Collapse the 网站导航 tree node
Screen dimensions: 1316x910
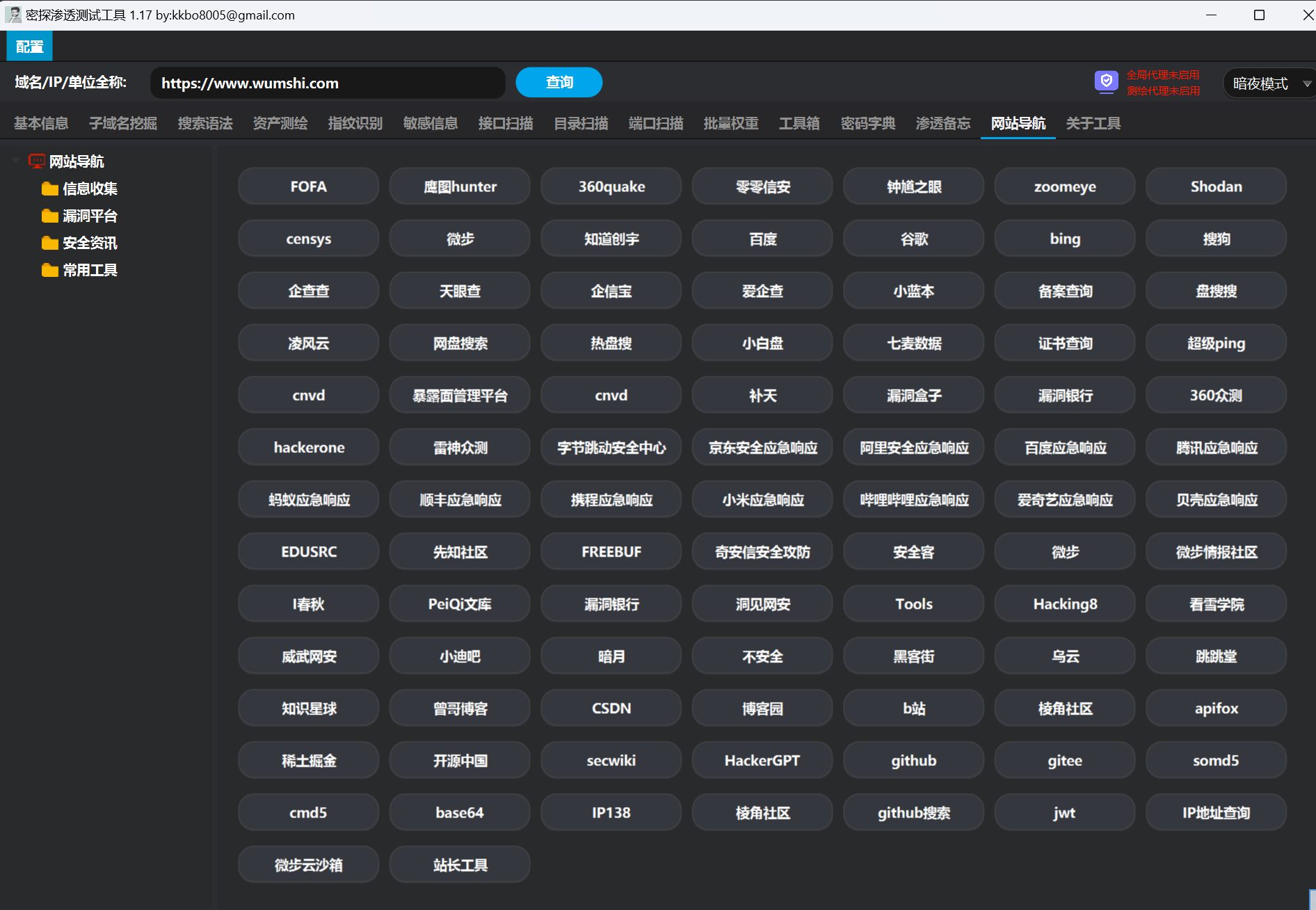click(x=16, y=161)
